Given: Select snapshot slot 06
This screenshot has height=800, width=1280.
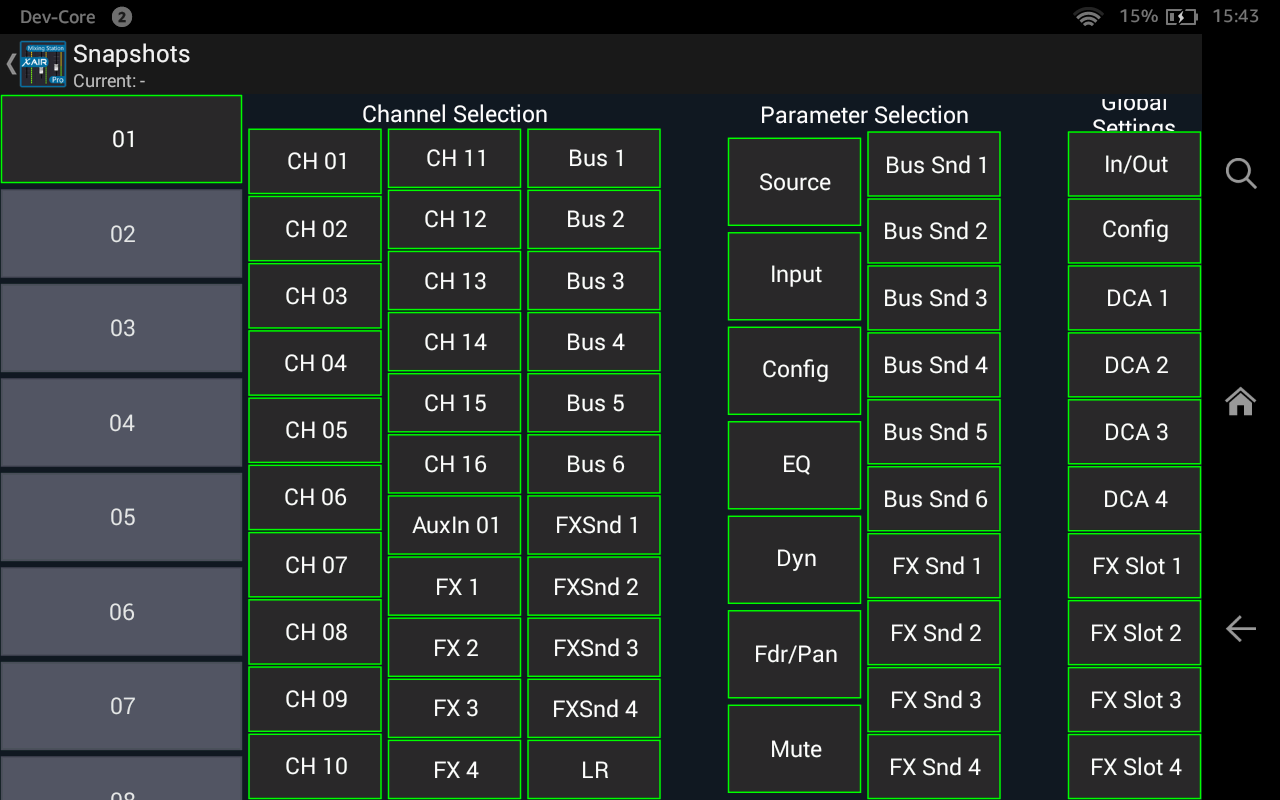Looking at the screenshot, I should (122, 612).
